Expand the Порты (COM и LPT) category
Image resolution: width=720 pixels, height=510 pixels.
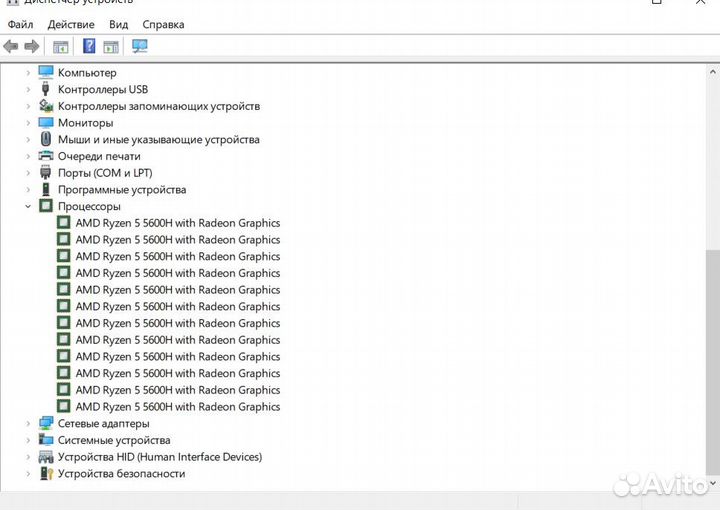click(28, 173)
